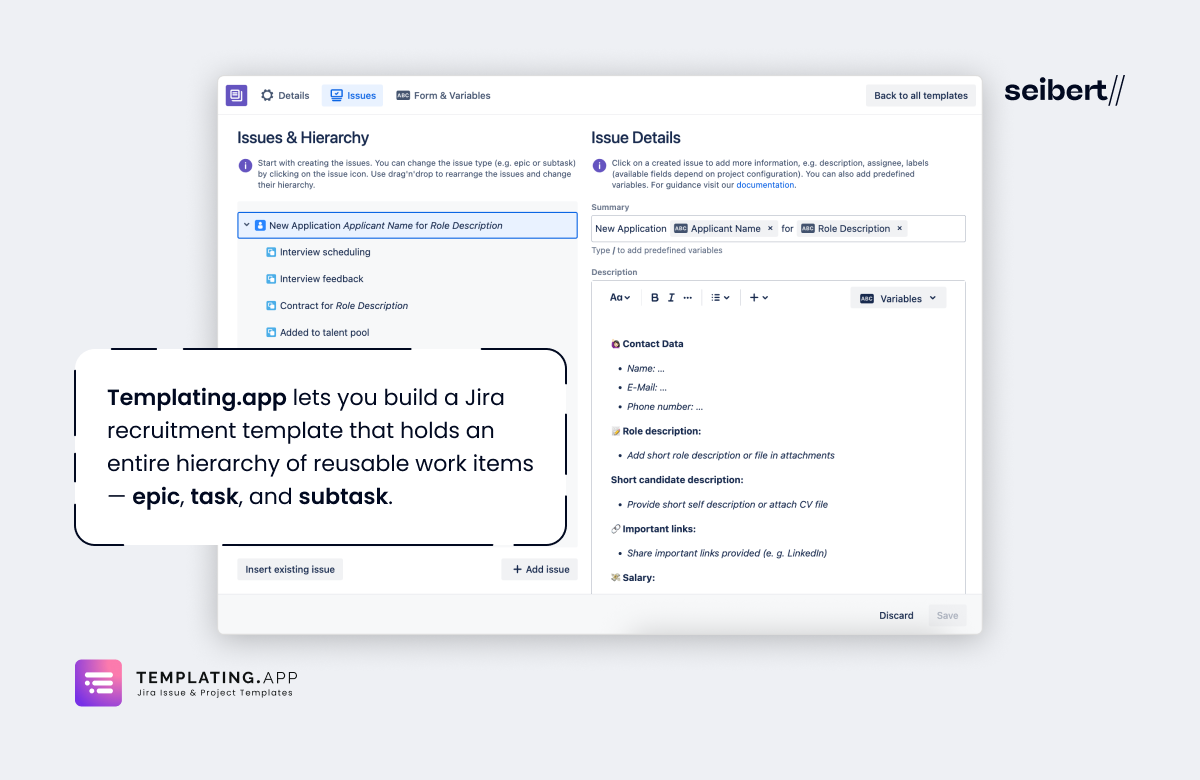Click the Templating.app logo at bottom left
The height and width of the screenshot is (780, 1200).
(x=186, y=683)
